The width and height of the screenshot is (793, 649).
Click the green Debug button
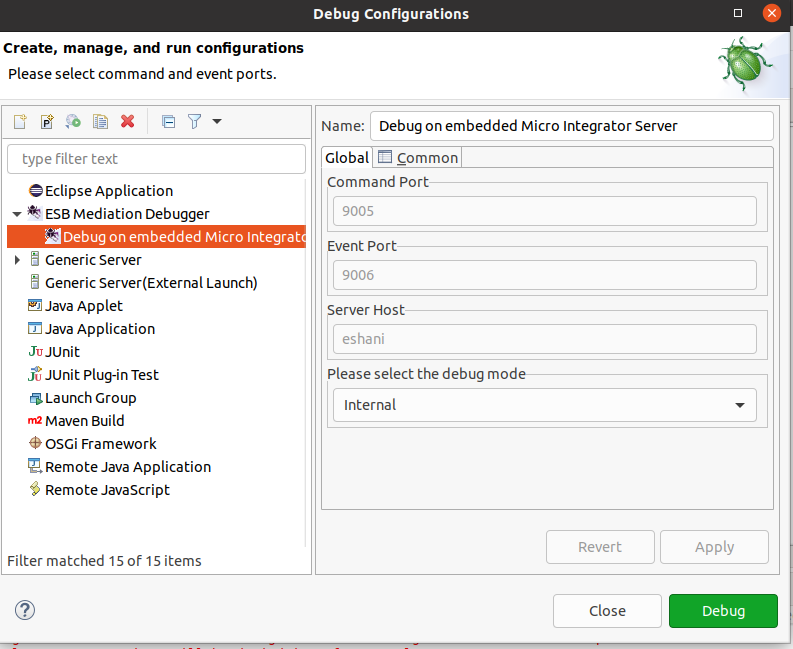tap(723, 611)
